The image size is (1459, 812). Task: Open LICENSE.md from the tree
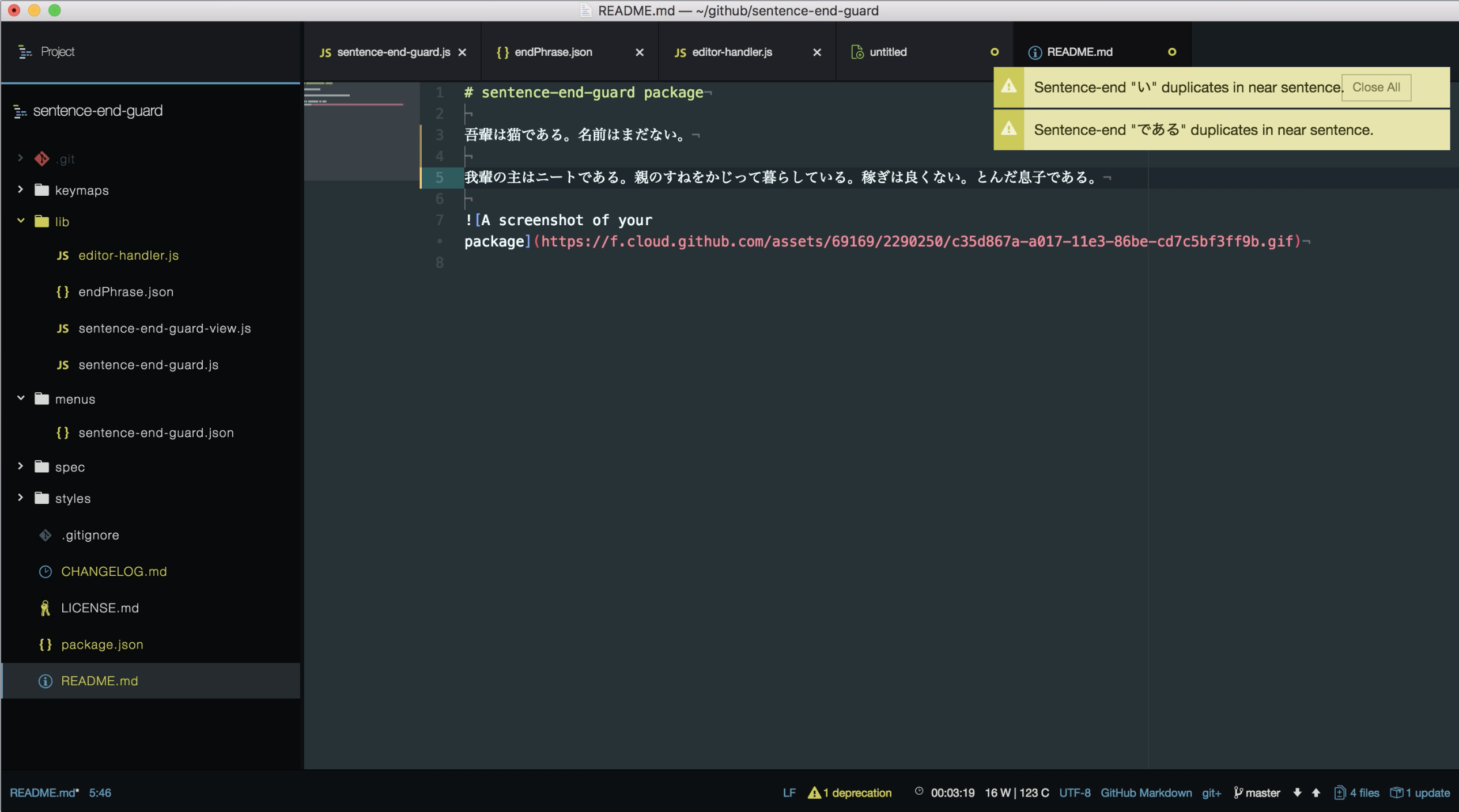click(100, 608)
